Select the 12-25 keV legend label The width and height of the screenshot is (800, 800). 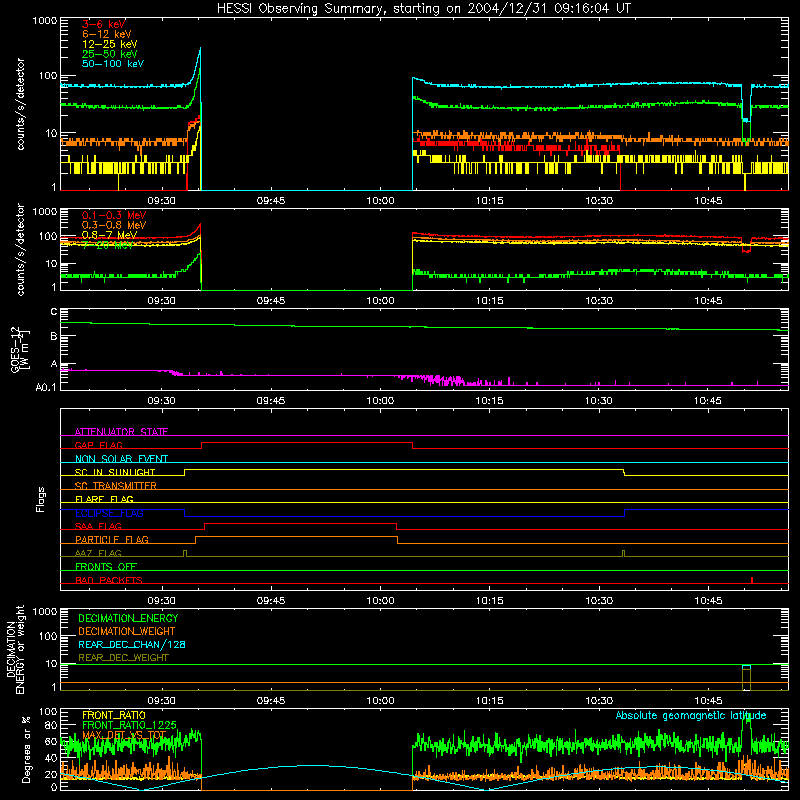point(109,44)
